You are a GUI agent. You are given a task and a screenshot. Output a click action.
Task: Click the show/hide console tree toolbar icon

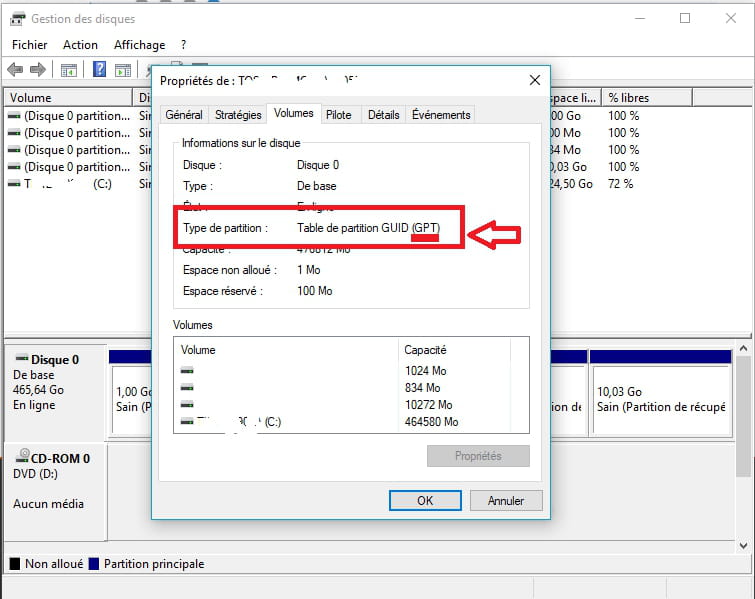pyautogui.click(x=69, y=70)
